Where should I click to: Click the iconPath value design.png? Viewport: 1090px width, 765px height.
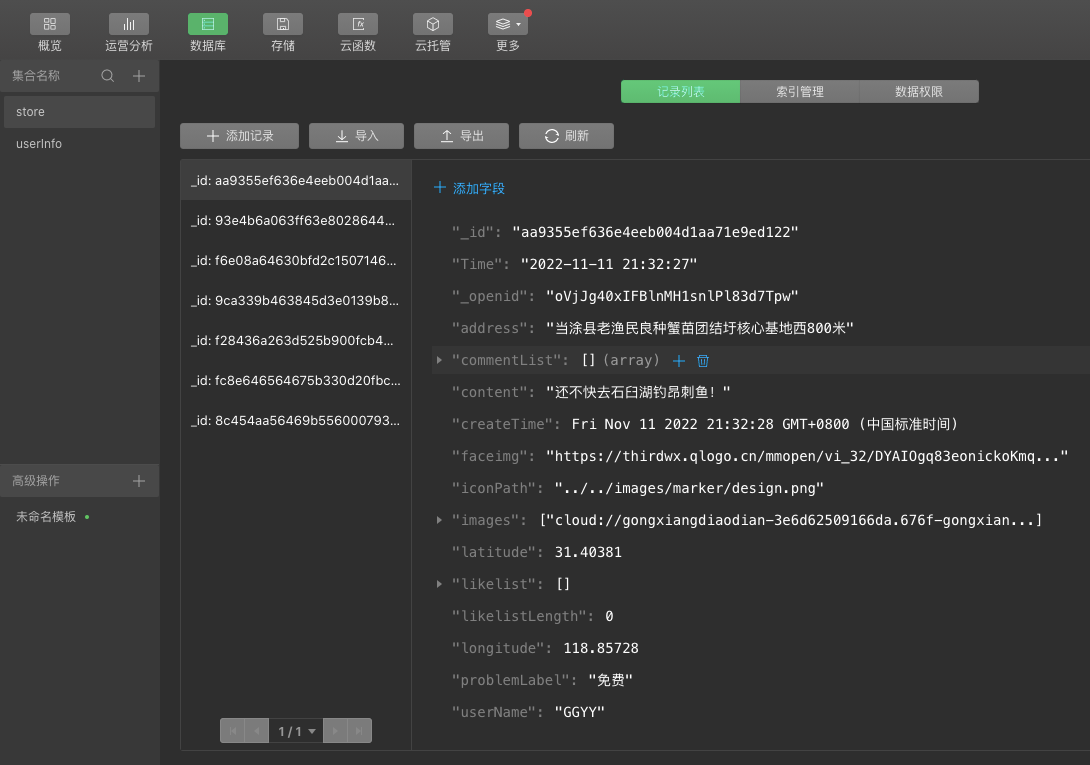click(689, 488)
